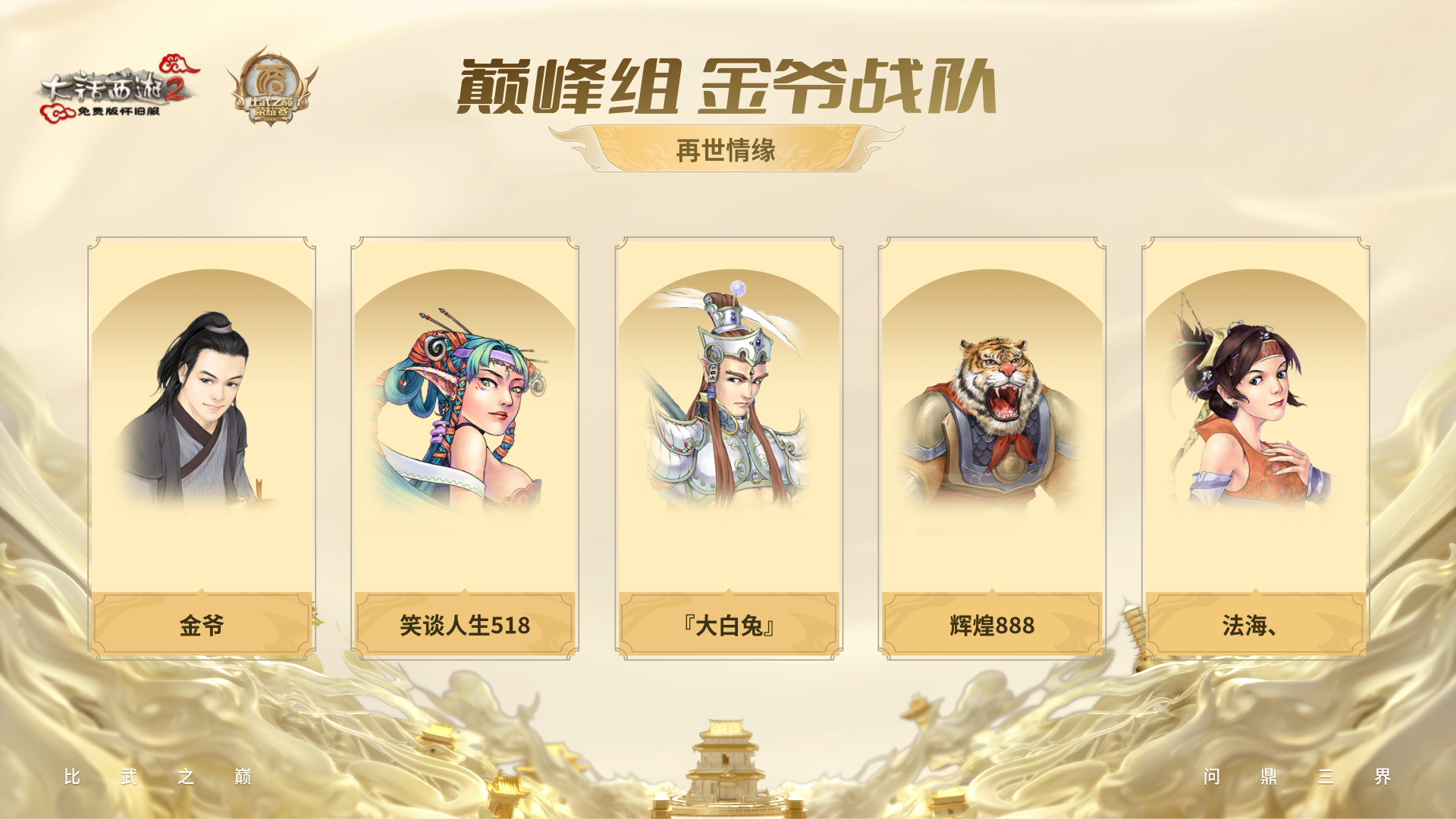
Task: Select the dark-haired scholar portrait of 金爷
Action: point(191,409)
